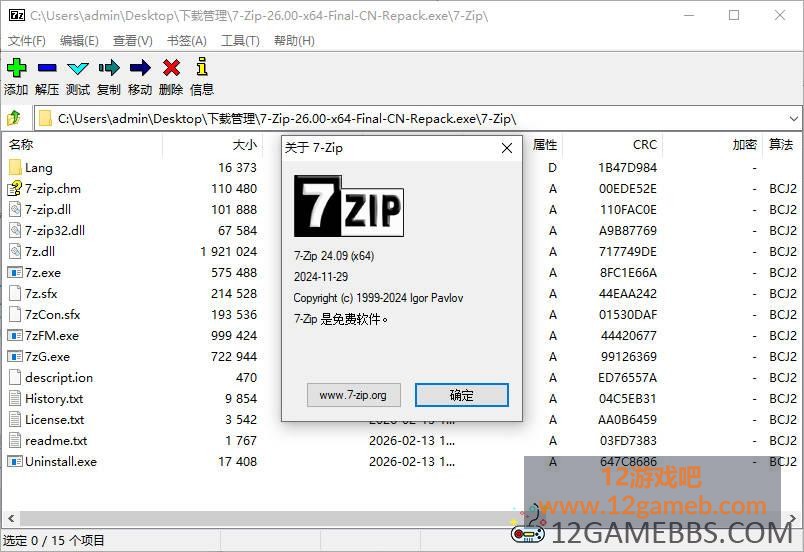Click CRC value AA0B6459

tap(627, 419)
